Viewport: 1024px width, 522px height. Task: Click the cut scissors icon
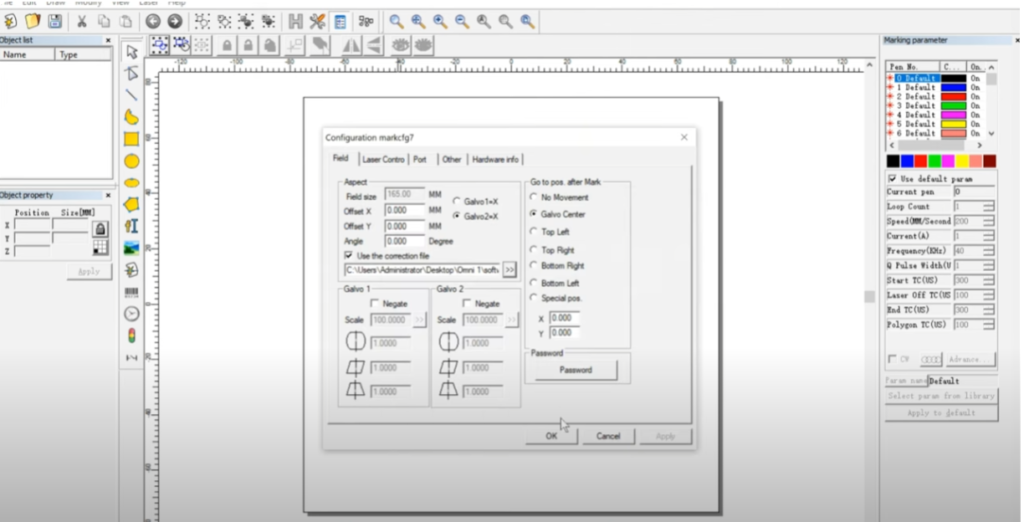(x=81, y=21)
